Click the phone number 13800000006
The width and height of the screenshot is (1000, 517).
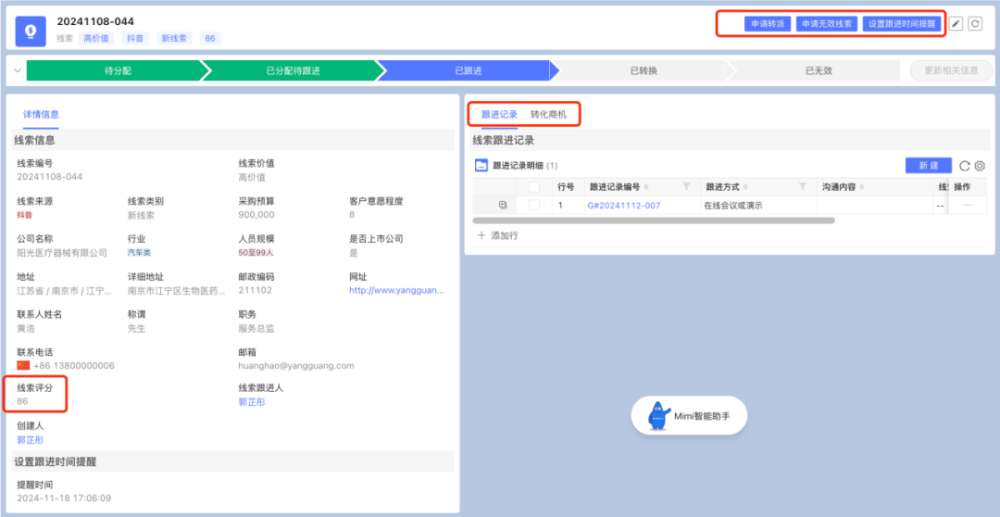pyautogui.click(x=74, y=366)
